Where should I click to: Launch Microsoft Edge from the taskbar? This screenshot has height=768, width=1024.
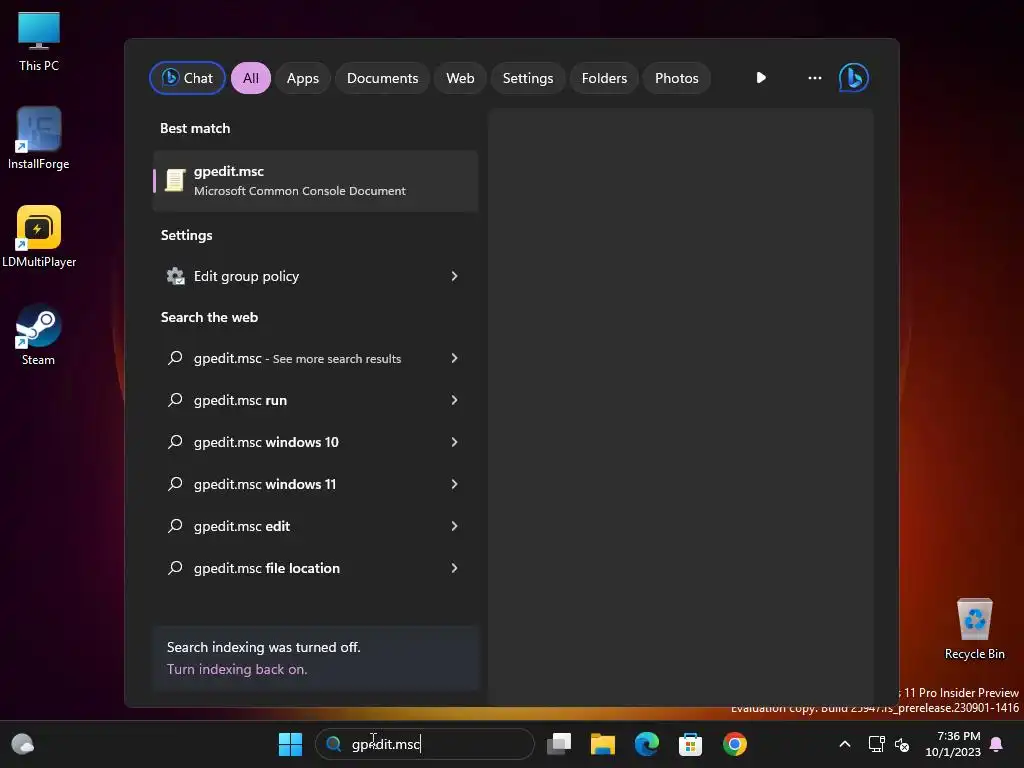click(647, 744)
